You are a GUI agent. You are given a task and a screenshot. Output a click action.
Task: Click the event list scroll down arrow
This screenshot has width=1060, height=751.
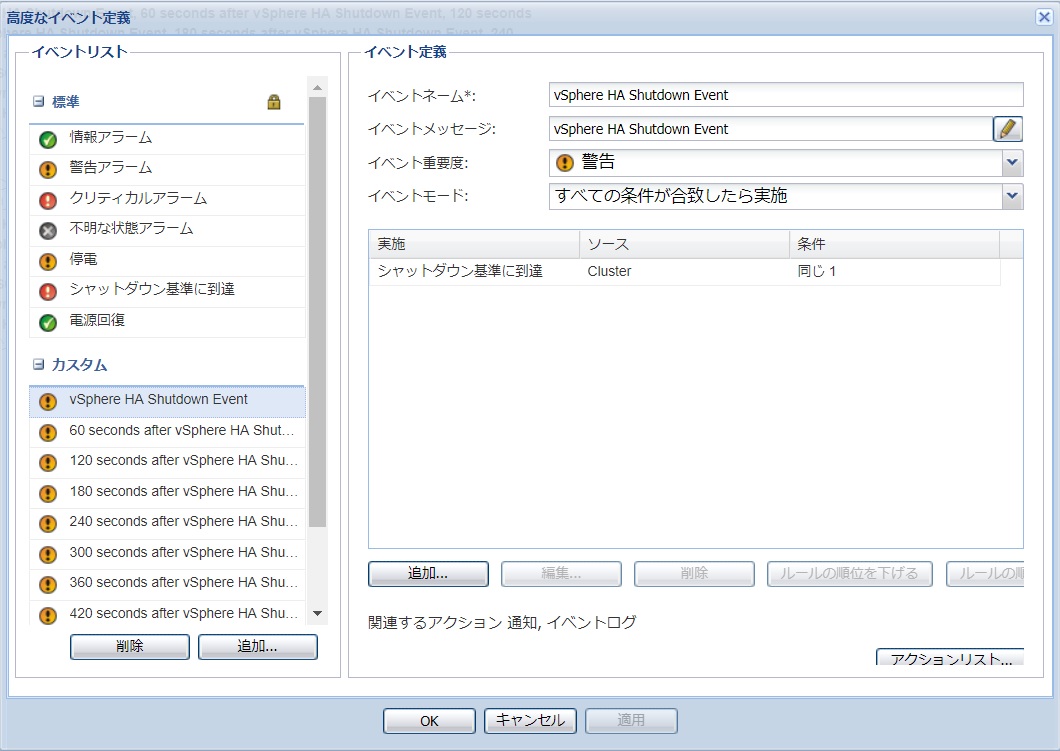[x=318, y=613]
